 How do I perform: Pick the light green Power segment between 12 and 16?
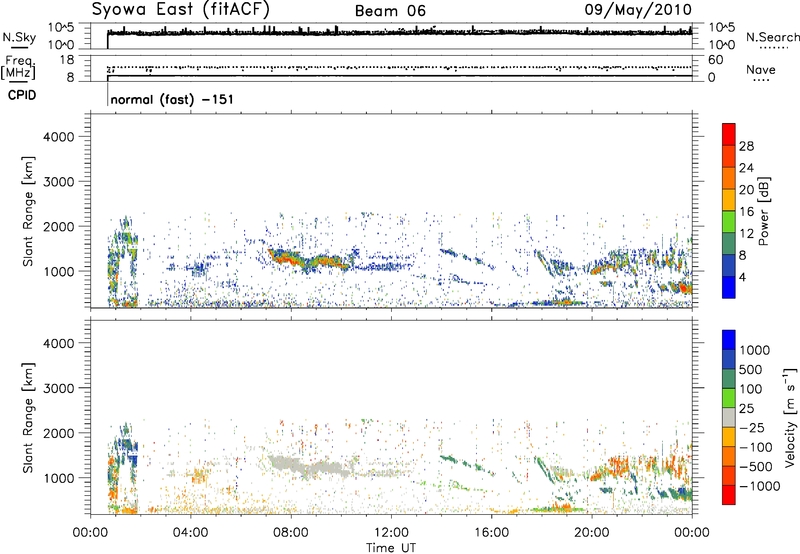tap(729, 222)
